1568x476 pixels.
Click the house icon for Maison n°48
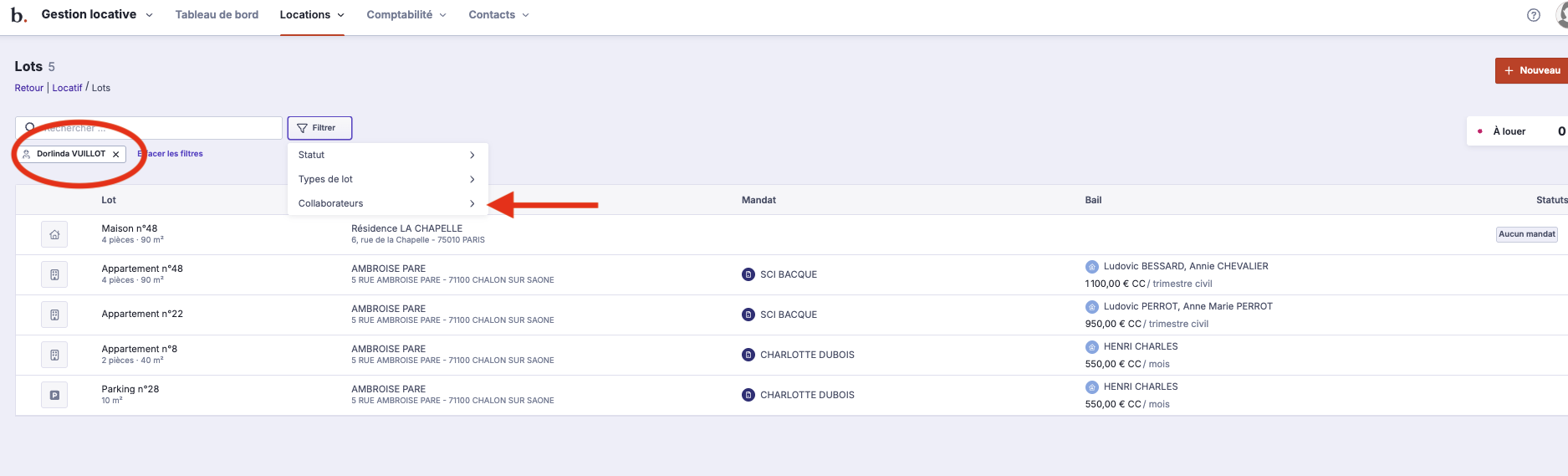[x=54, y=234]
